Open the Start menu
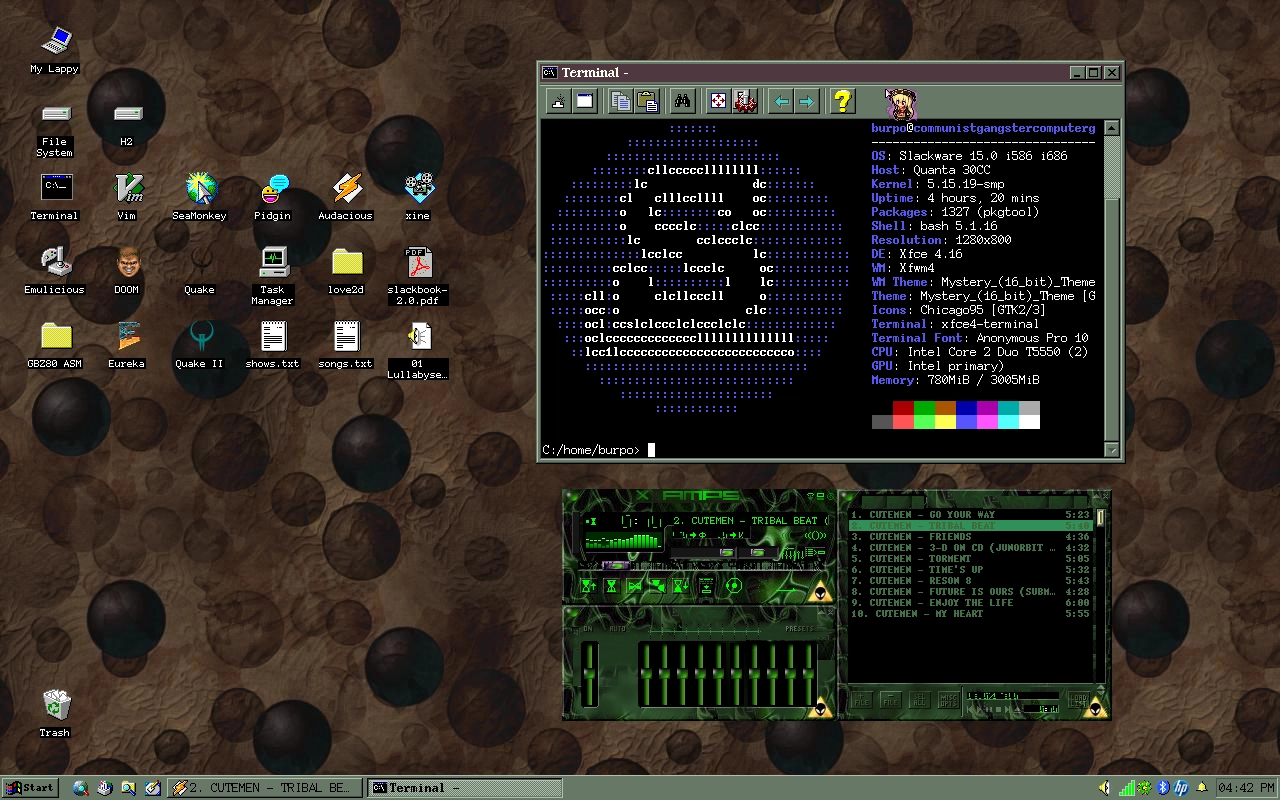1280x800 pixels. coord(30,788)
